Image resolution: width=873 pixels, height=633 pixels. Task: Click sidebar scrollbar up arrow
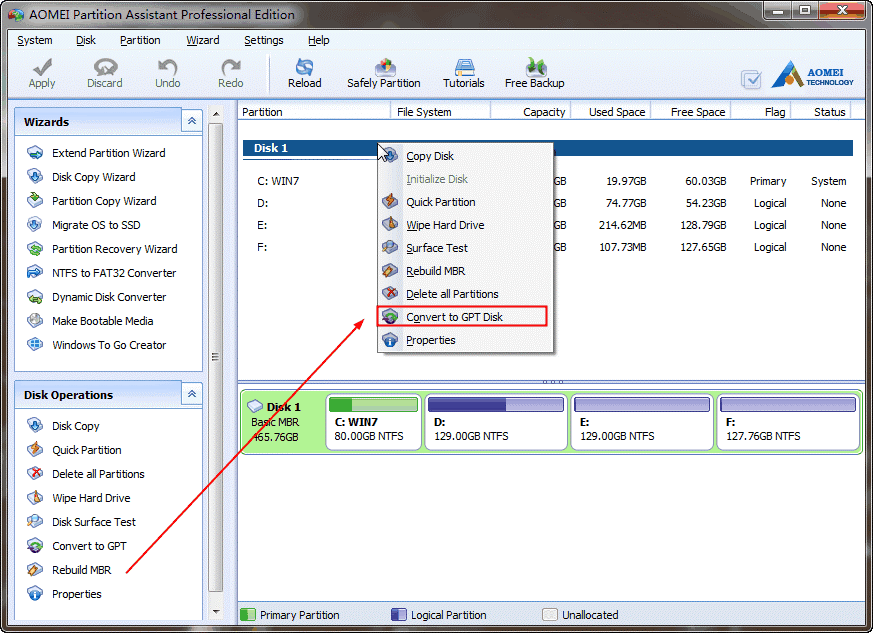(x=216, y=114)
